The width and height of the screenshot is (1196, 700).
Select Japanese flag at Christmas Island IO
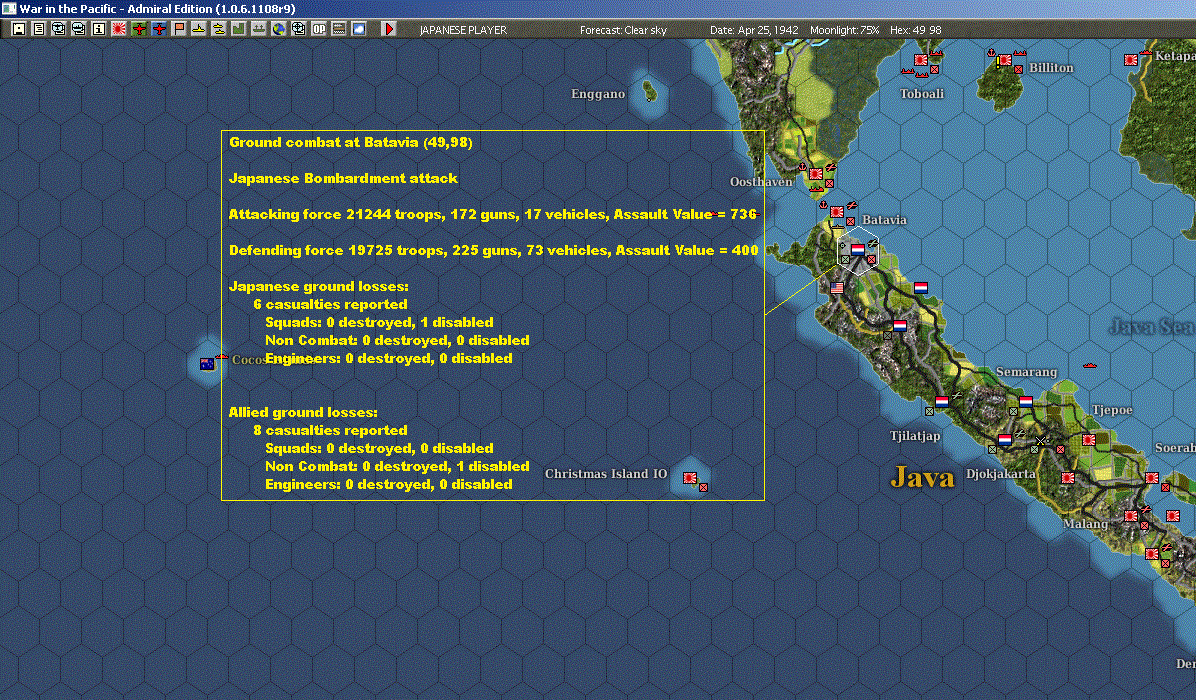690,478
